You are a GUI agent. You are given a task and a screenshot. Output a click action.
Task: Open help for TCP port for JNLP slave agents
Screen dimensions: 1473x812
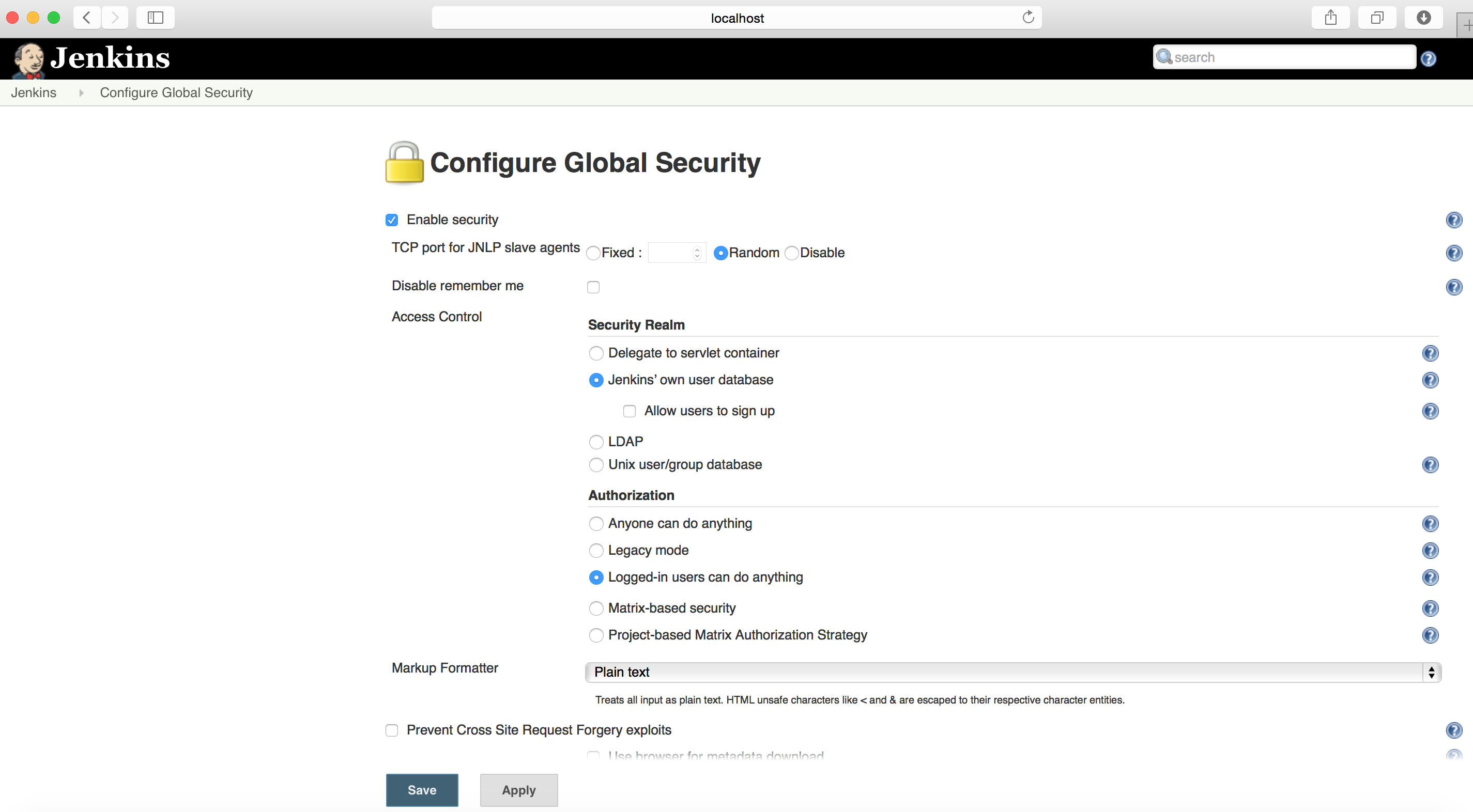click(x=1453, y=253)
